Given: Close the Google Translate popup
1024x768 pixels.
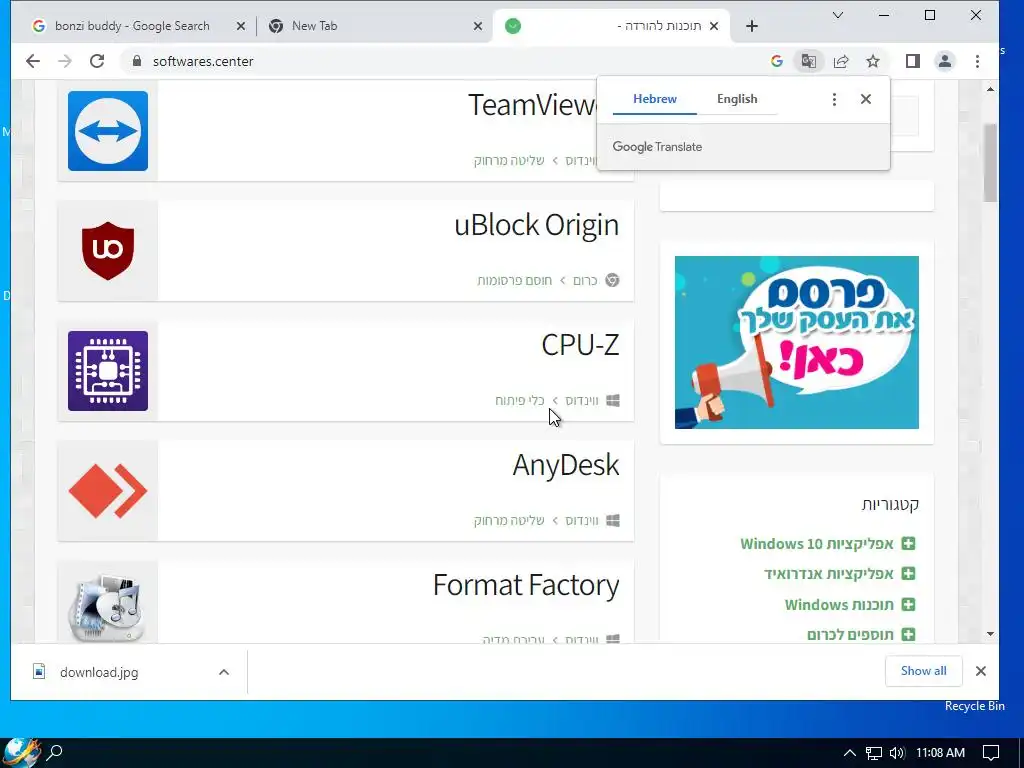Looking at the screenshot, I should [x=866, y=99].
